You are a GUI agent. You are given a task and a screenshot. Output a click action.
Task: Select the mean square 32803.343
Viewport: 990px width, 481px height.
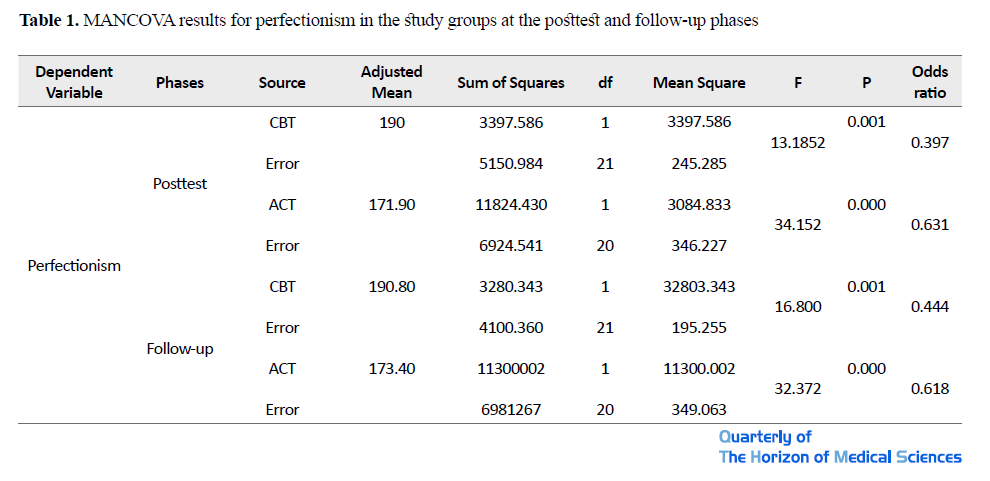[699, 287]
